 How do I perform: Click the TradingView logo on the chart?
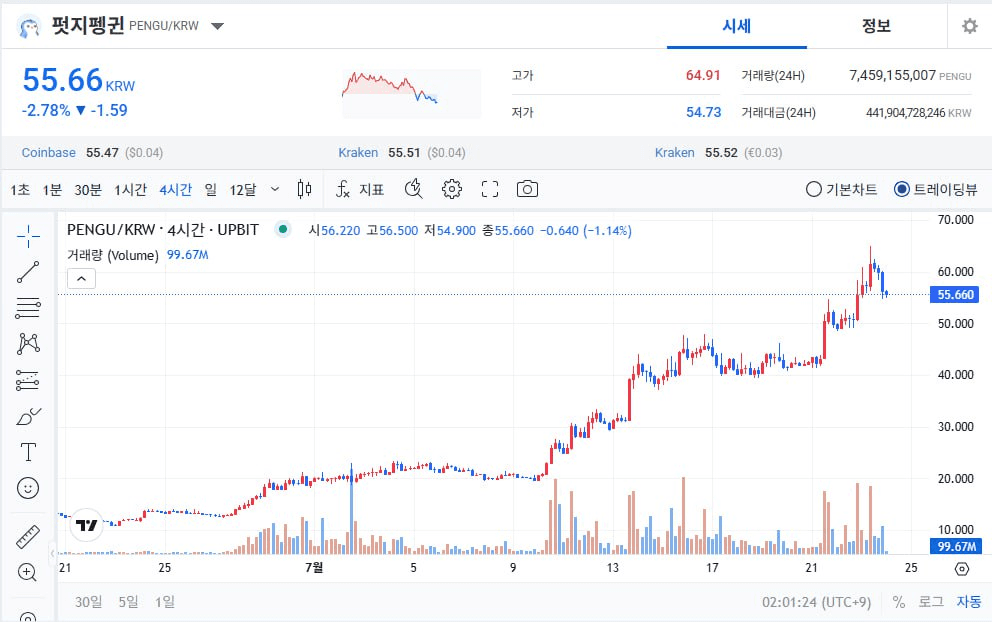click(x=87, y=525)
